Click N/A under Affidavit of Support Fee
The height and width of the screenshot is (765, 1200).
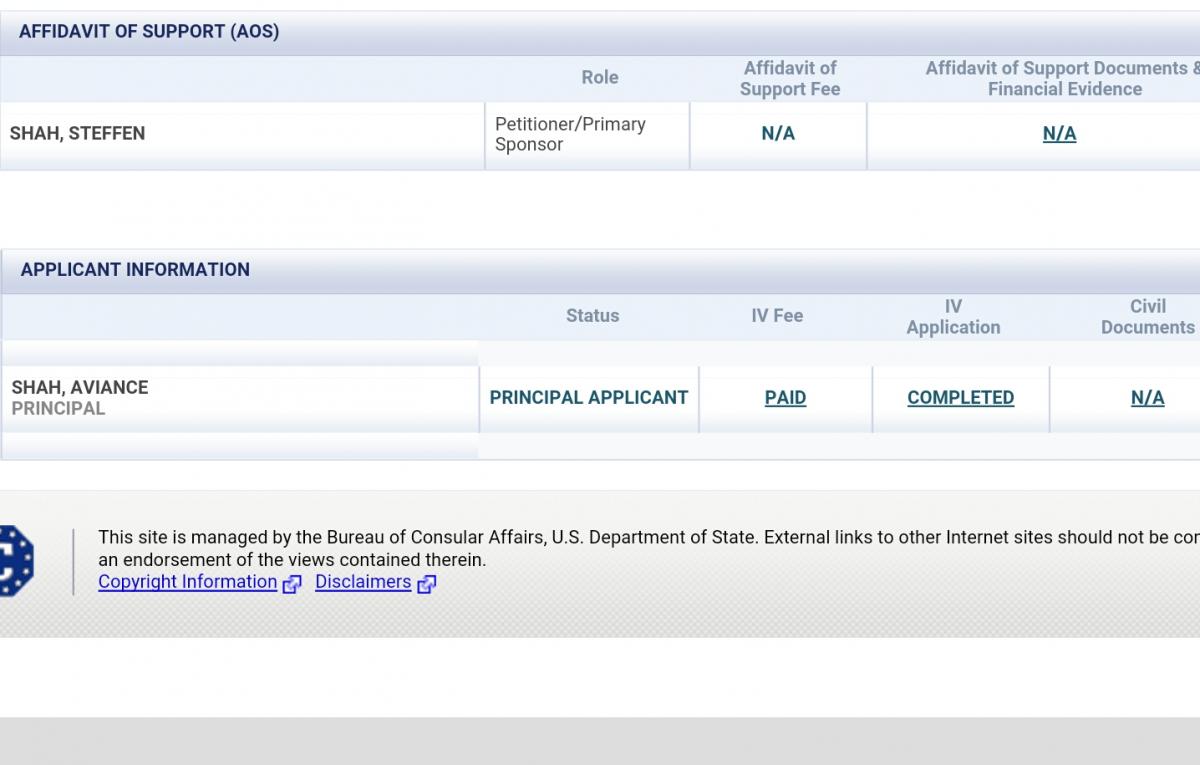point(778,134)
